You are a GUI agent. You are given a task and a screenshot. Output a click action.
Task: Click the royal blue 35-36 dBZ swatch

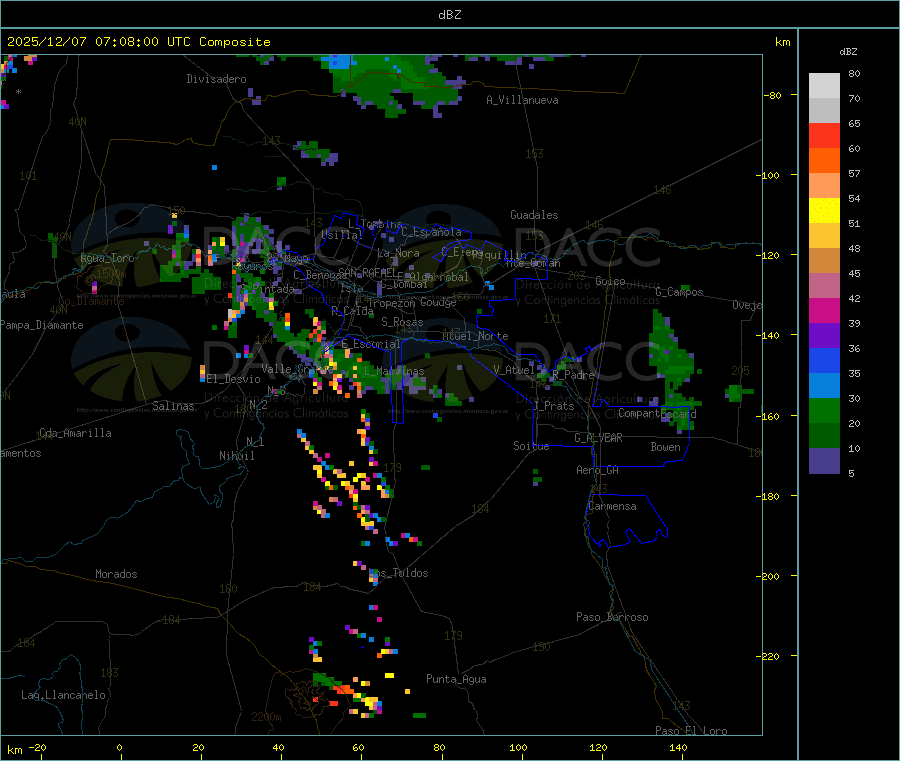(x=824, y=360)
